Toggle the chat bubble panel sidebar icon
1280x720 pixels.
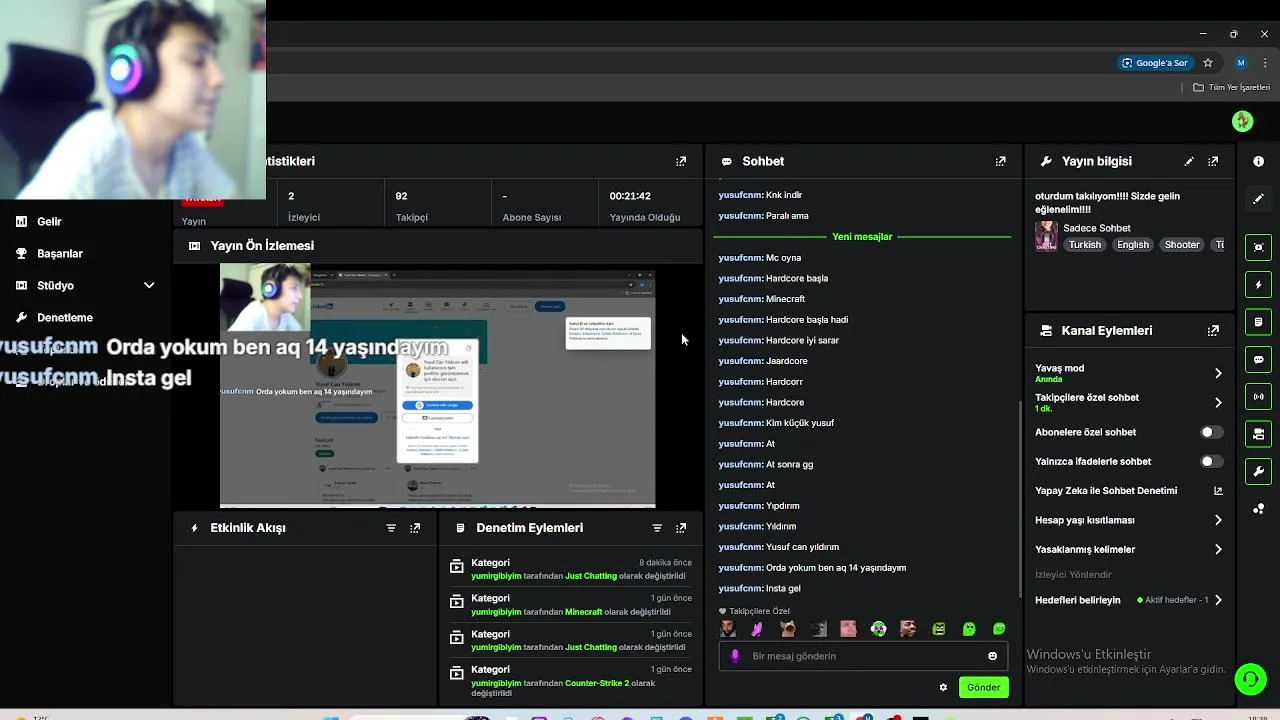[1258, 359]
